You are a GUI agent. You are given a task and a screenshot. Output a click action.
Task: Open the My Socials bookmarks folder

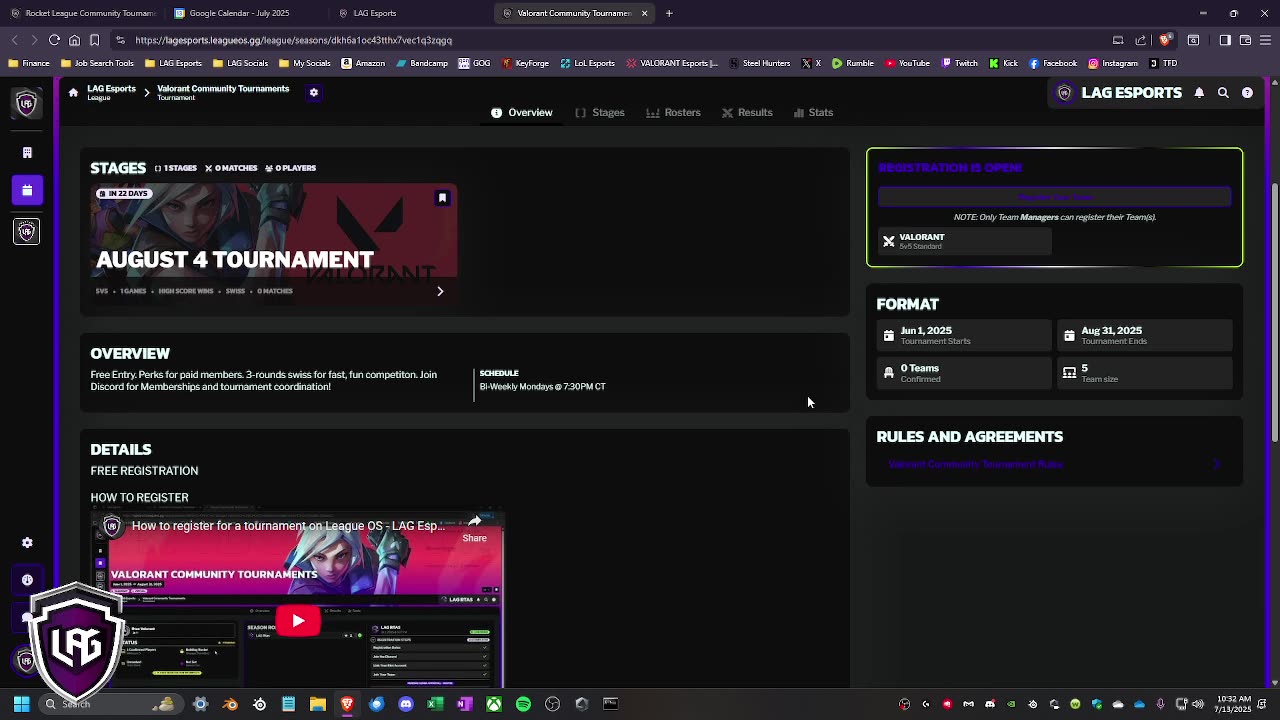pyautogui.click(x=304, y=63)
